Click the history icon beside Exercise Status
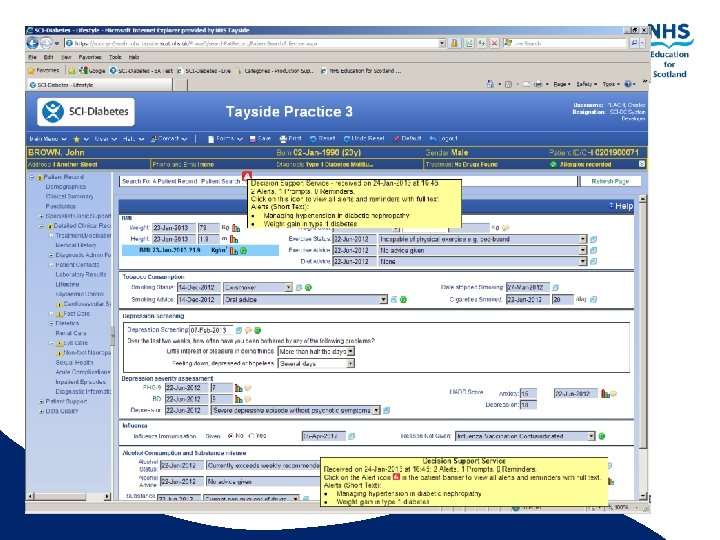Viewport: 720px width, 540px height. pyautogui.click(x=593, y=239)
